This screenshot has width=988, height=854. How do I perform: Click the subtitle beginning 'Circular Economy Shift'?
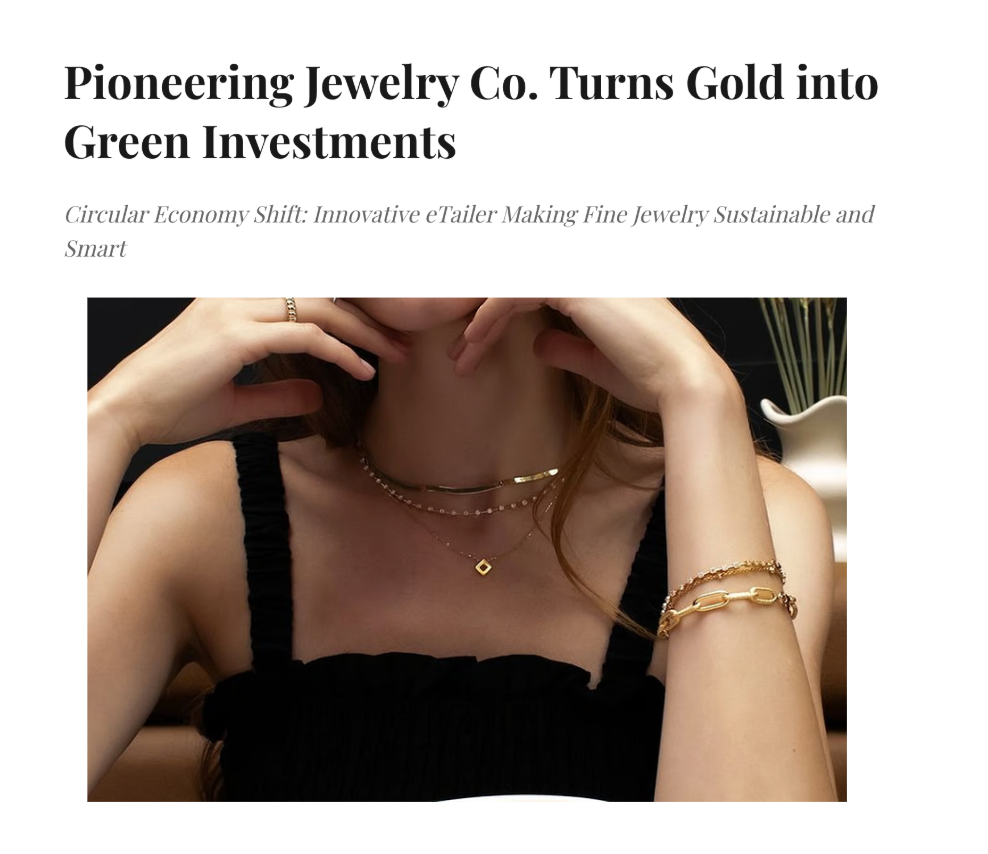[469, 231]
